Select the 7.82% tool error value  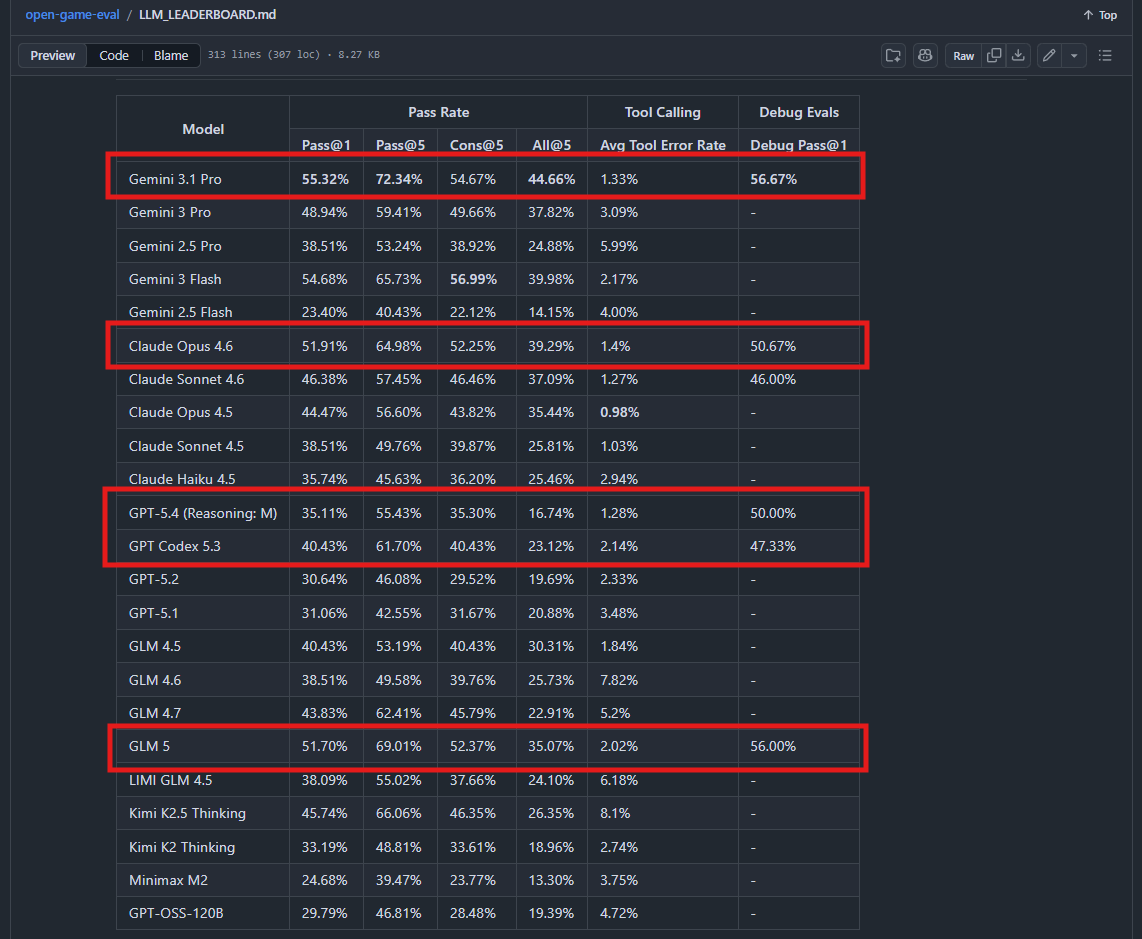point(619,680)
